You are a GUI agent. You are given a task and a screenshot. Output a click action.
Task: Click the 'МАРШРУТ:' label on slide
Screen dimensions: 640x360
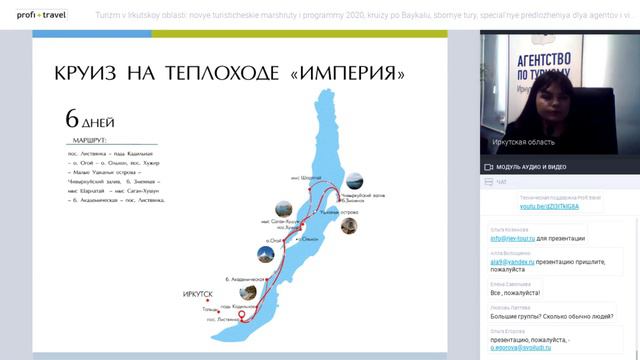pos(89,140)
